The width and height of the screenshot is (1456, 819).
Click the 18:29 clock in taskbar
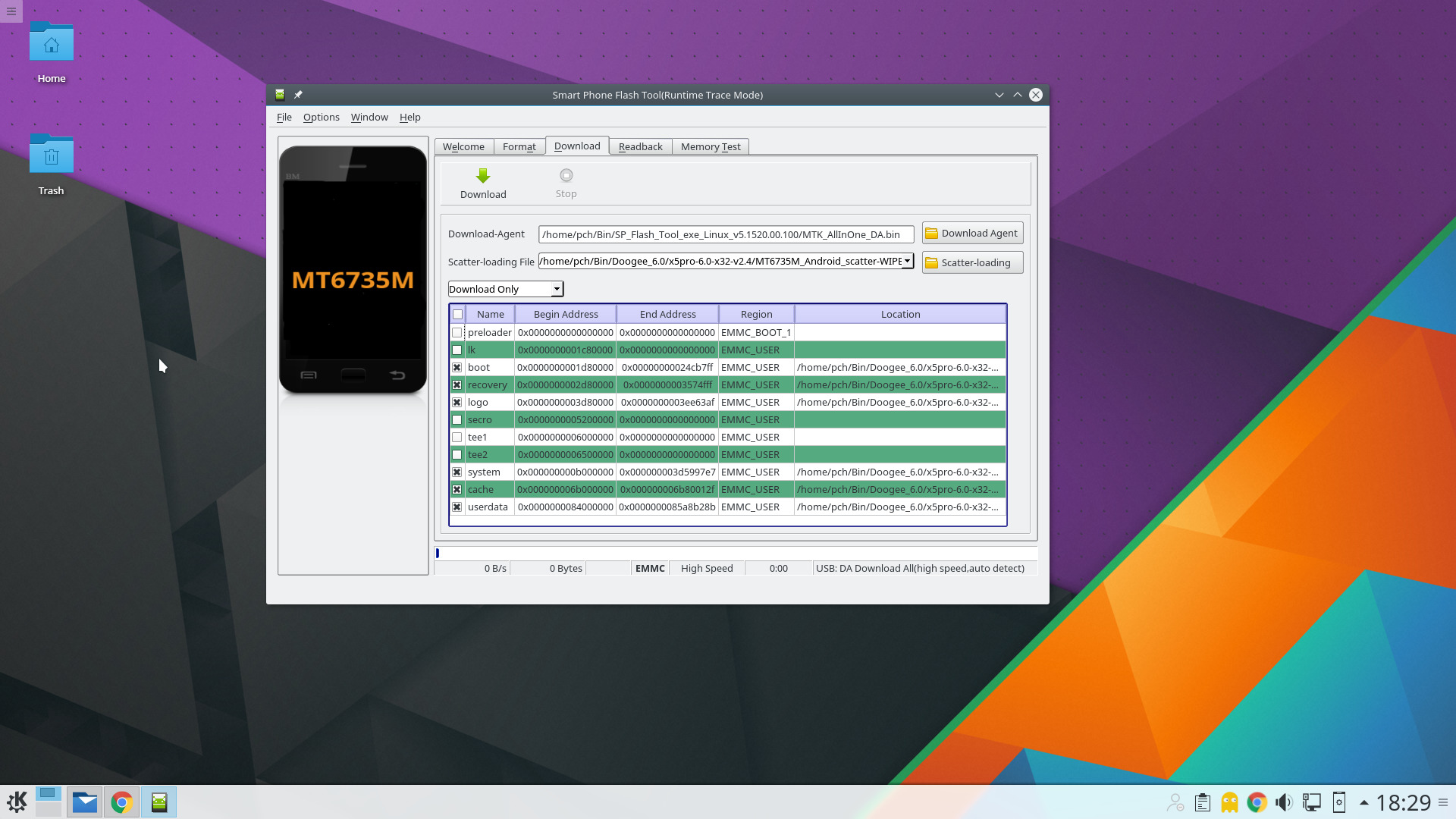coord(1403,802)
